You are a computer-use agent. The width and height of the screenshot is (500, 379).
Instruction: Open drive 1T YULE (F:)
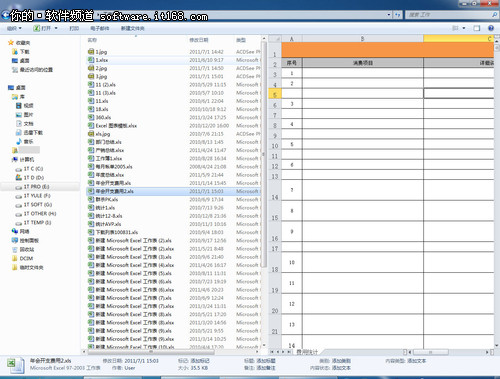point(33,196)
